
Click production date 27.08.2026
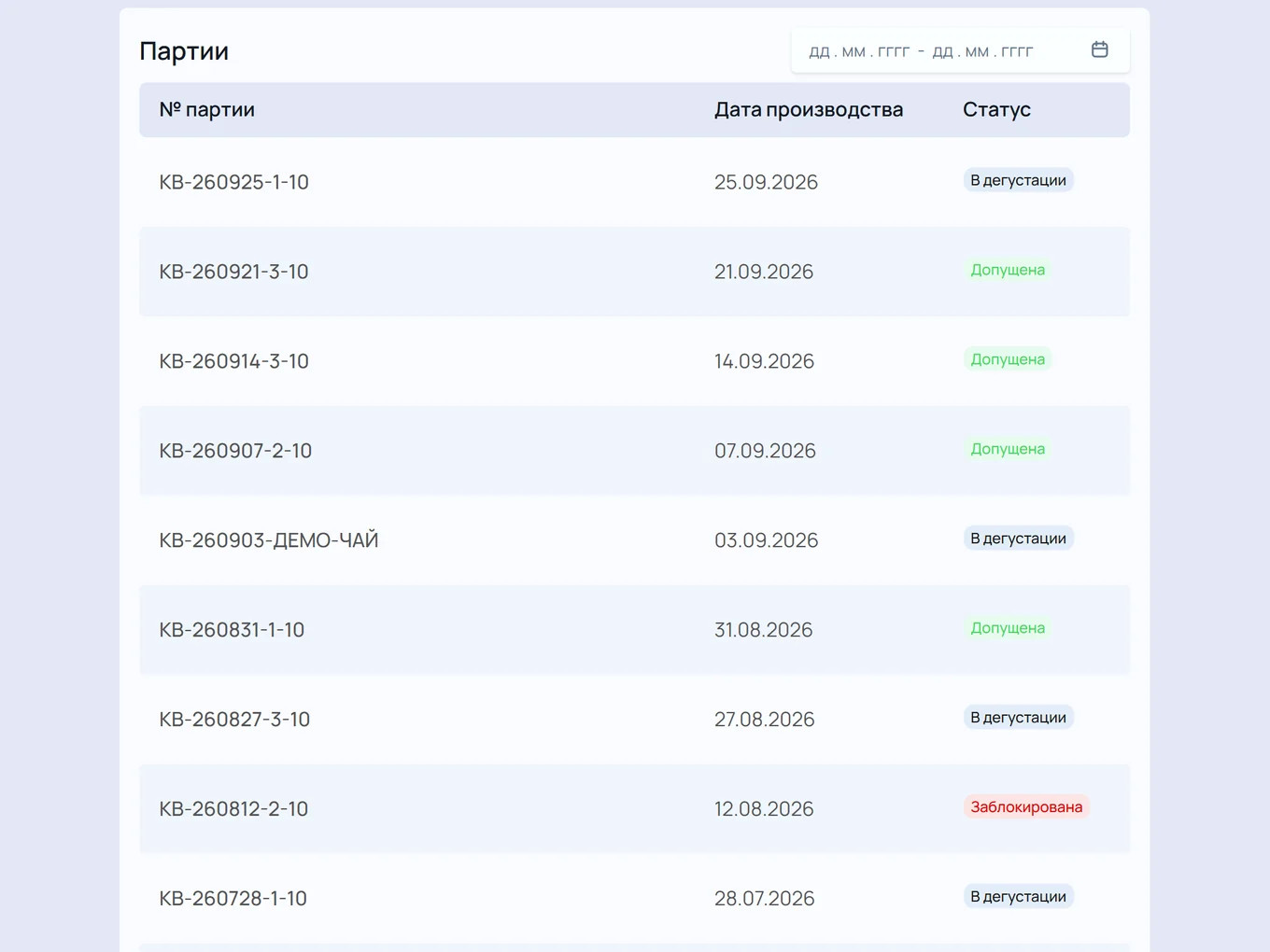point(764,720)
